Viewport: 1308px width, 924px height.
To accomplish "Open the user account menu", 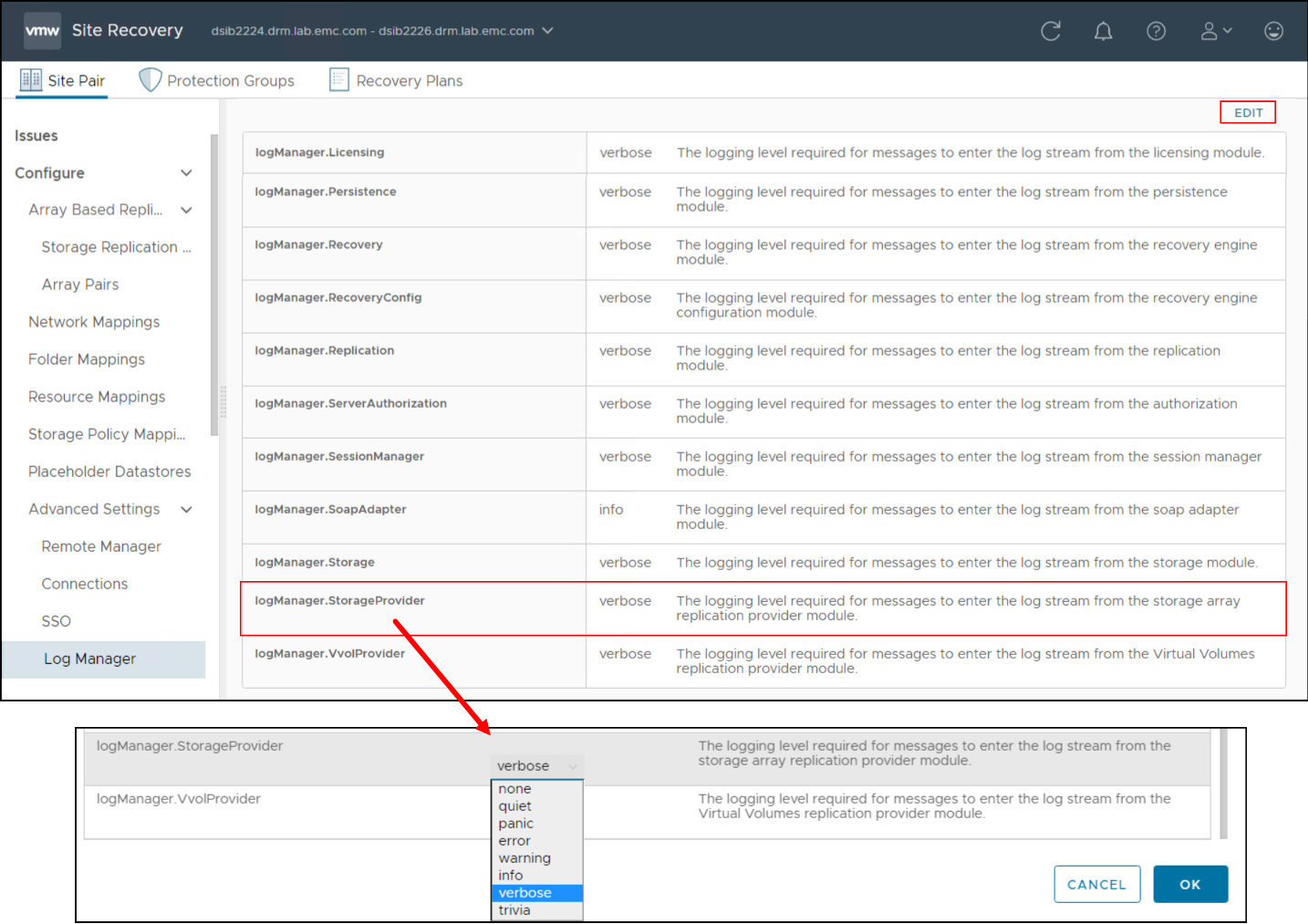I will coord(1216,31).
